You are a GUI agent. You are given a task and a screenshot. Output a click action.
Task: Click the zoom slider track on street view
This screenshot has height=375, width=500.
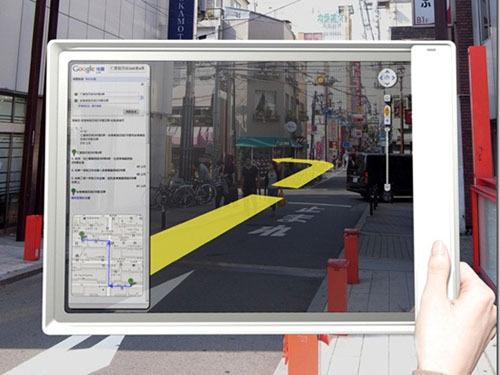[x=387, y=157]
